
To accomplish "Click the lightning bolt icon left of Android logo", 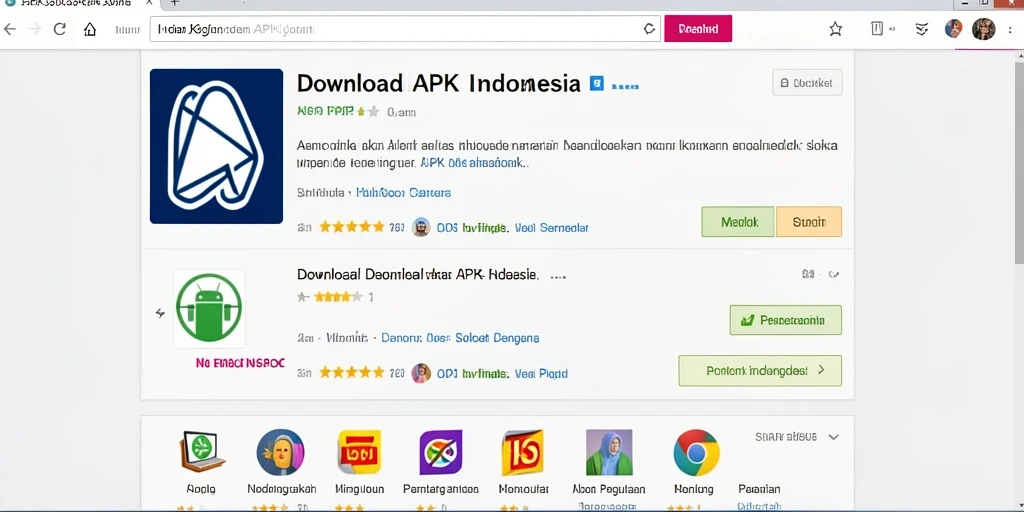I will 160,313.
